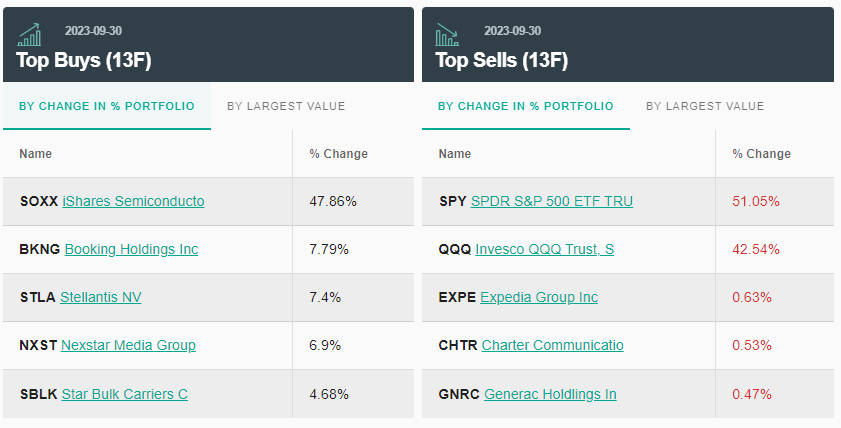Screen dimensions: 841x428
Task: Switch to Top Buys 'By Change in % Portfolio' tab
Action: [x=107, y=106]
